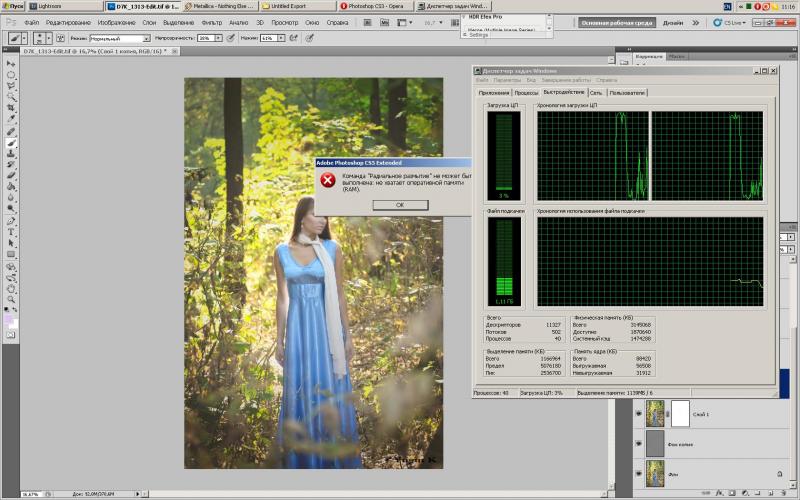The image size is (800, 500).
Task: Switch to the Процессы tab in Task Manager
Action: (526, 93)
